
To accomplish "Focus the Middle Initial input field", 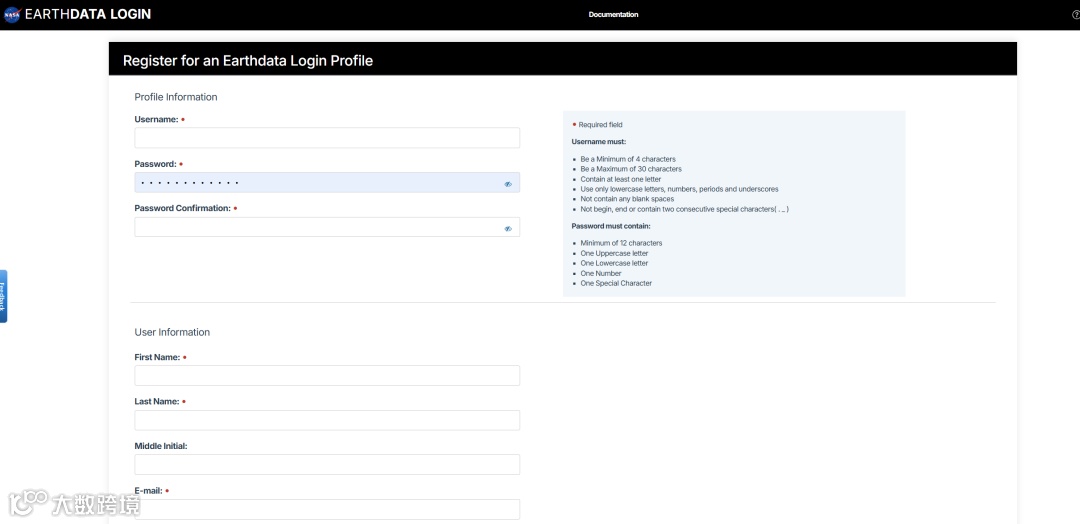I will click(x=327, y=464).
